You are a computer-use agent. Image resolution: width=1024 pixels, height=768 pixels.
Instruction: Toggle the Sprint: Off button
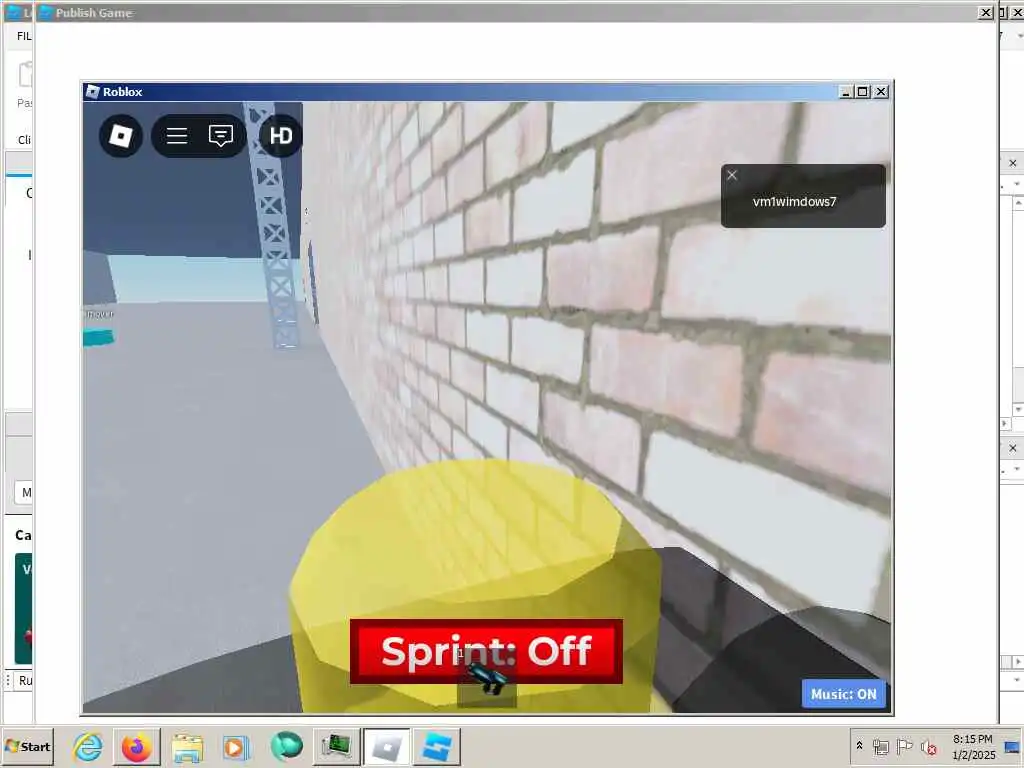[x=487, y=651]
